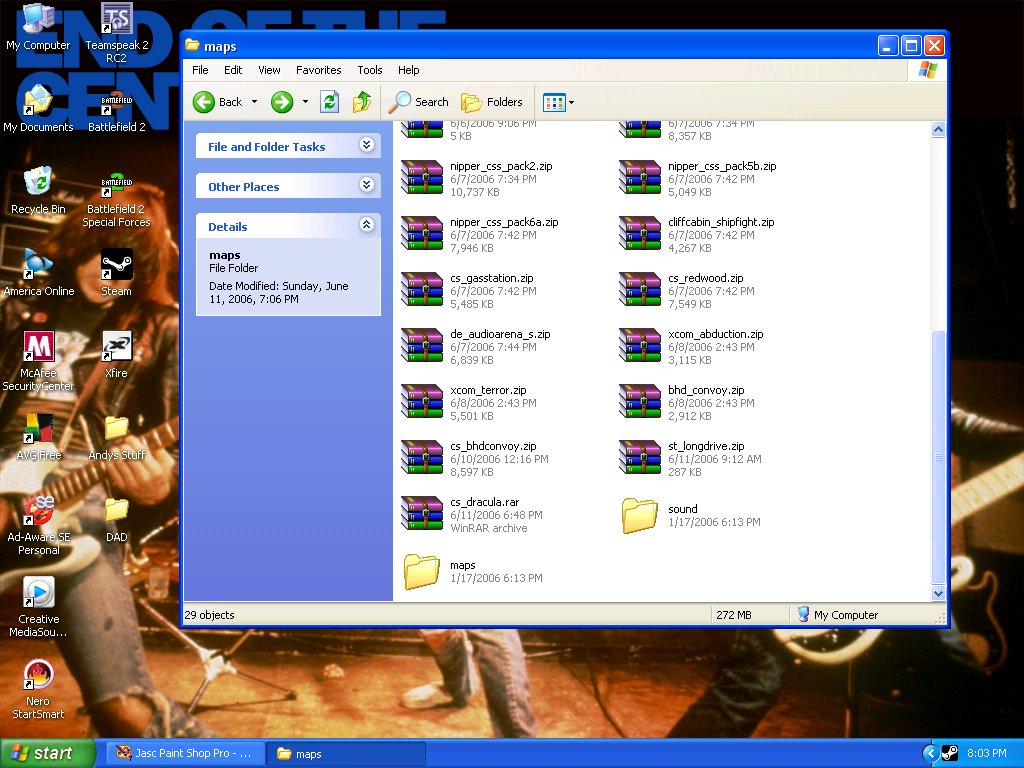This screenshot has height=768, width=1024.
Task: Open the Favorites menu
Action: click(x=318, y=70)
